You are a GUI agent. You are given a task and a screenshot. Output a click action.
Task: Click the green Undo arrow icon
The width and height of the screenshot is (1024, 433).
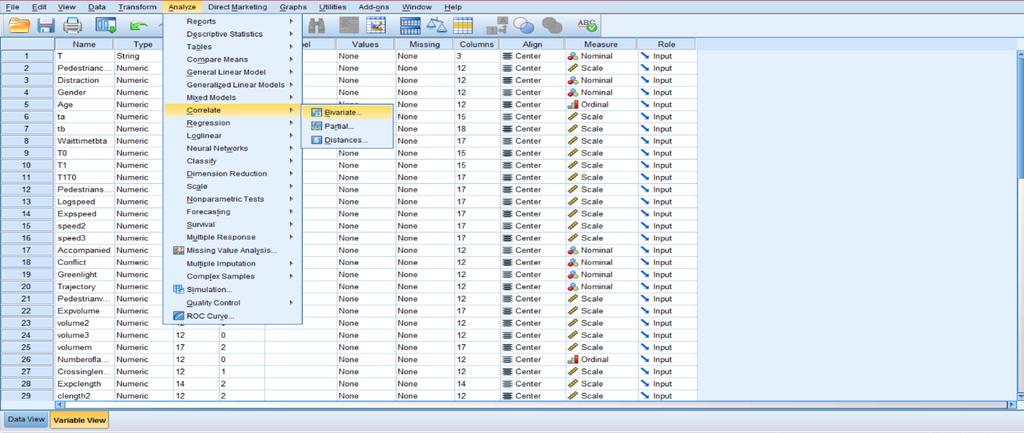coord(138,25)
